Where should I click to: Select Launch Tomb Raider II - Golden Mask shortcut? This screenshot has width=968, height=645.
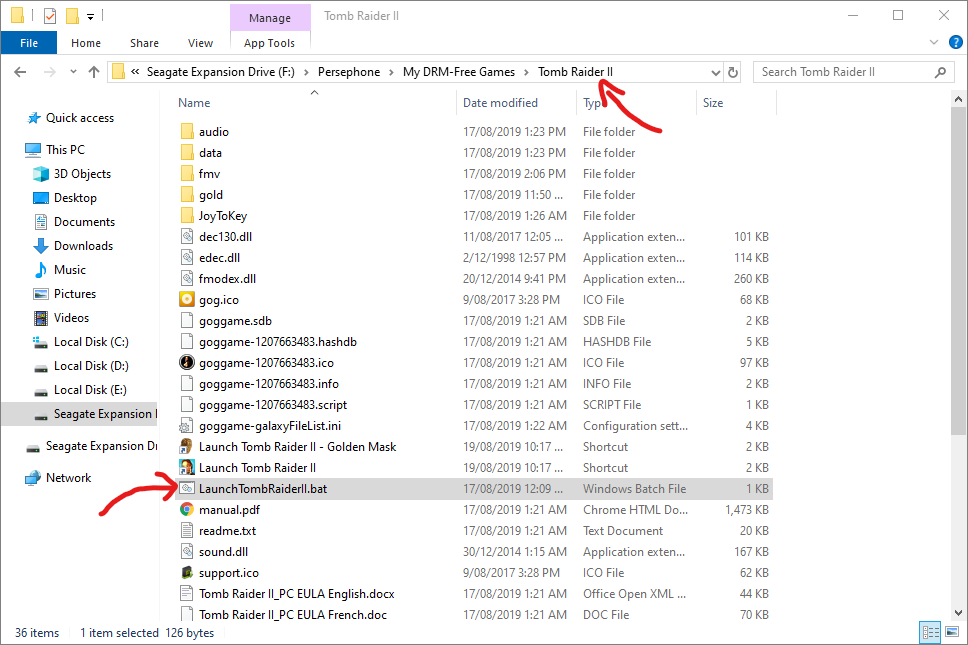coord(297,447)
